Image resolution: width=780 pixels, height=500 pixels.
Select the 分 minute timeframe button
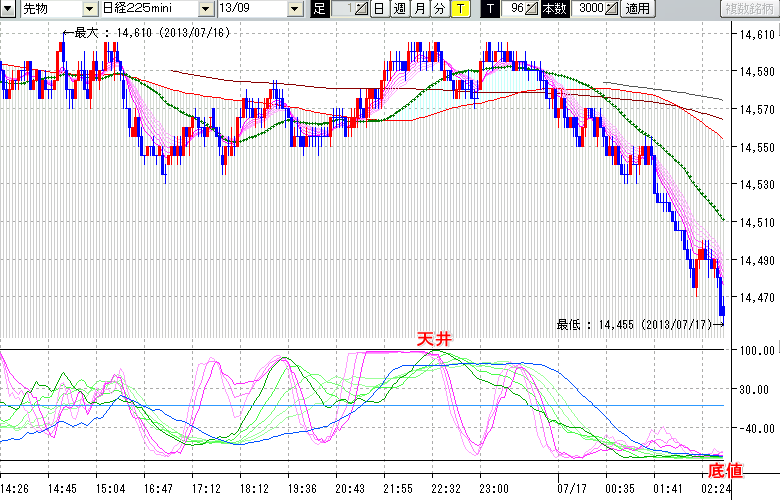[439, 9]
